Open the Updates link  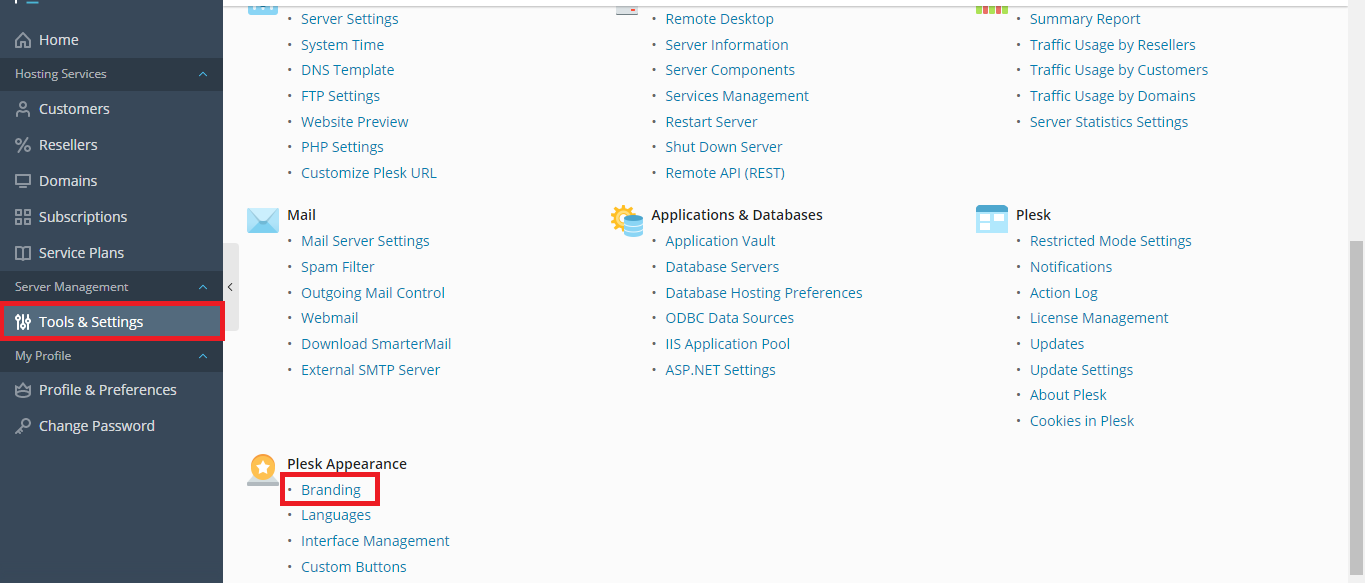point(1057,344)
